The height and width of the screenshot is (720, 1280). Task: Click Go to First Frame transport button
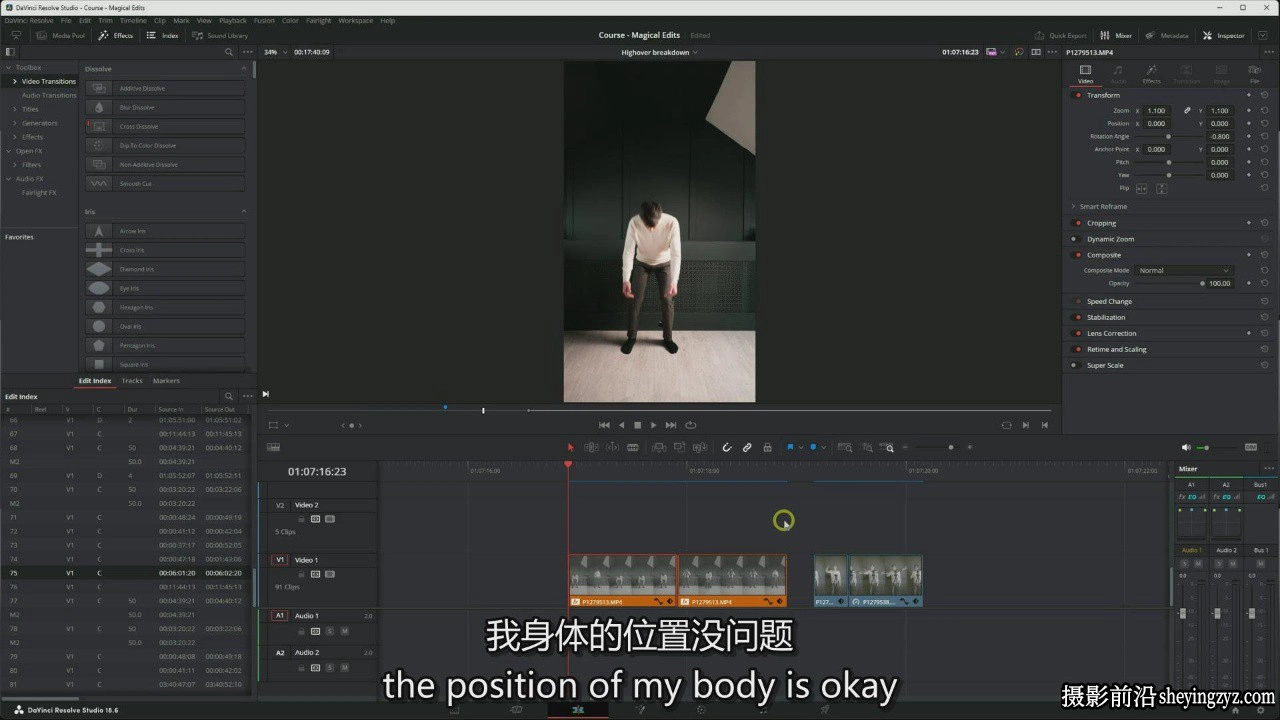604,425
